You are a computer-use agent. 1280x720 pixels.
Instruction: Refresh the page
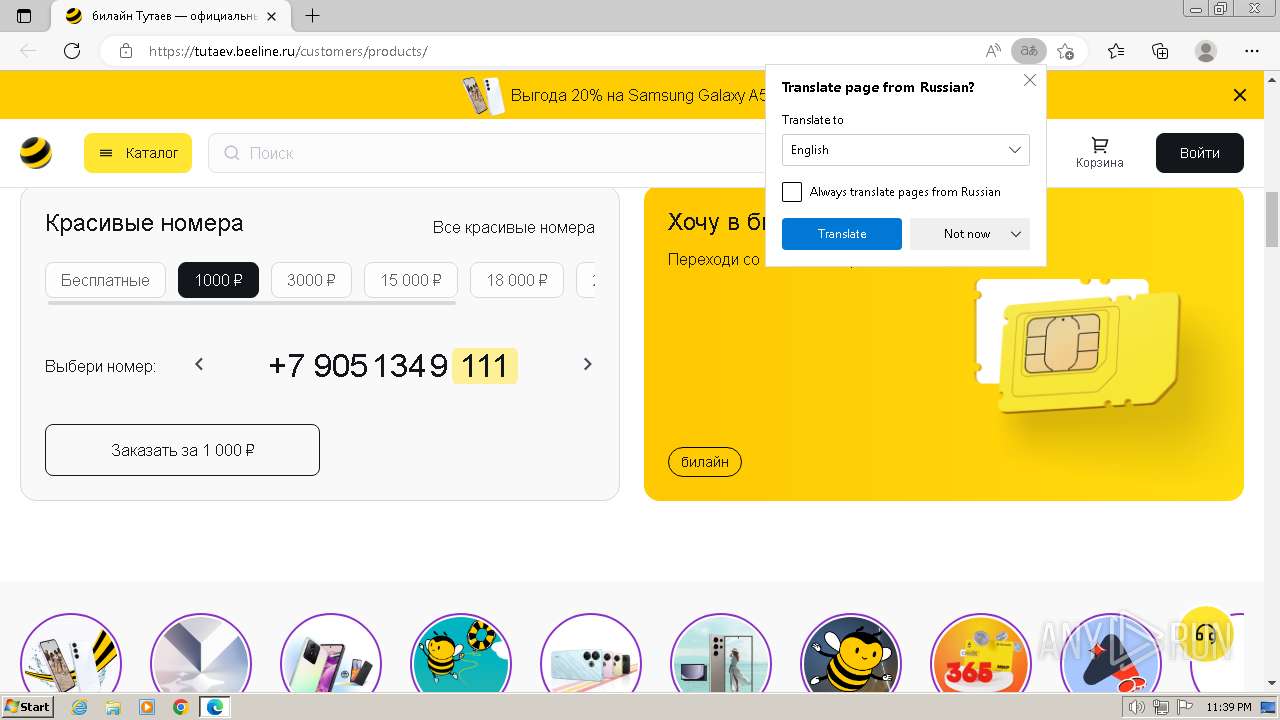point(72,51)
